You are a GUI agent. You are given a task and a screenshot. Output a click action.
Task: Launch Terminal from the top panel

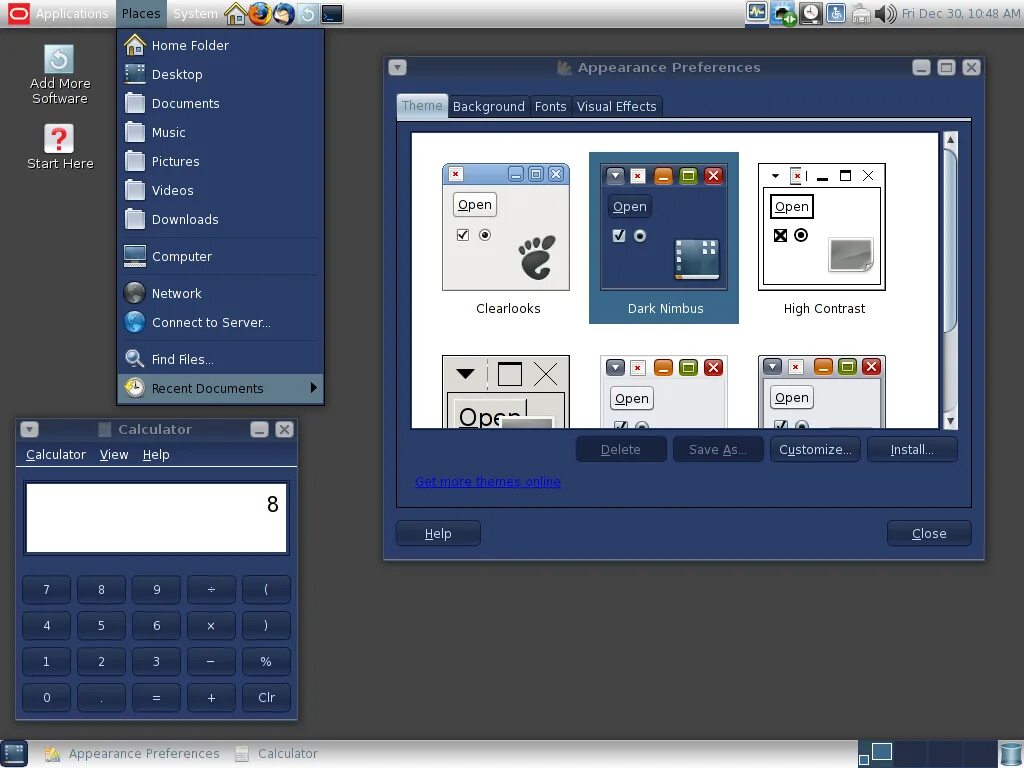pyautogui.click(x=332, y=14)
